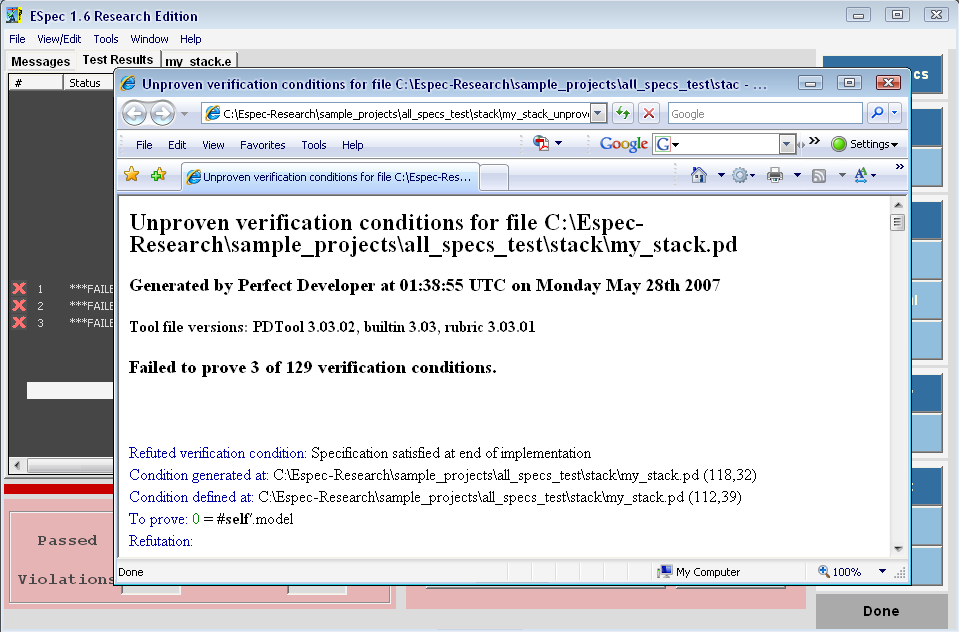Open zoom level dropdown arrow
The image size is (959, 632).
(882, 571)
